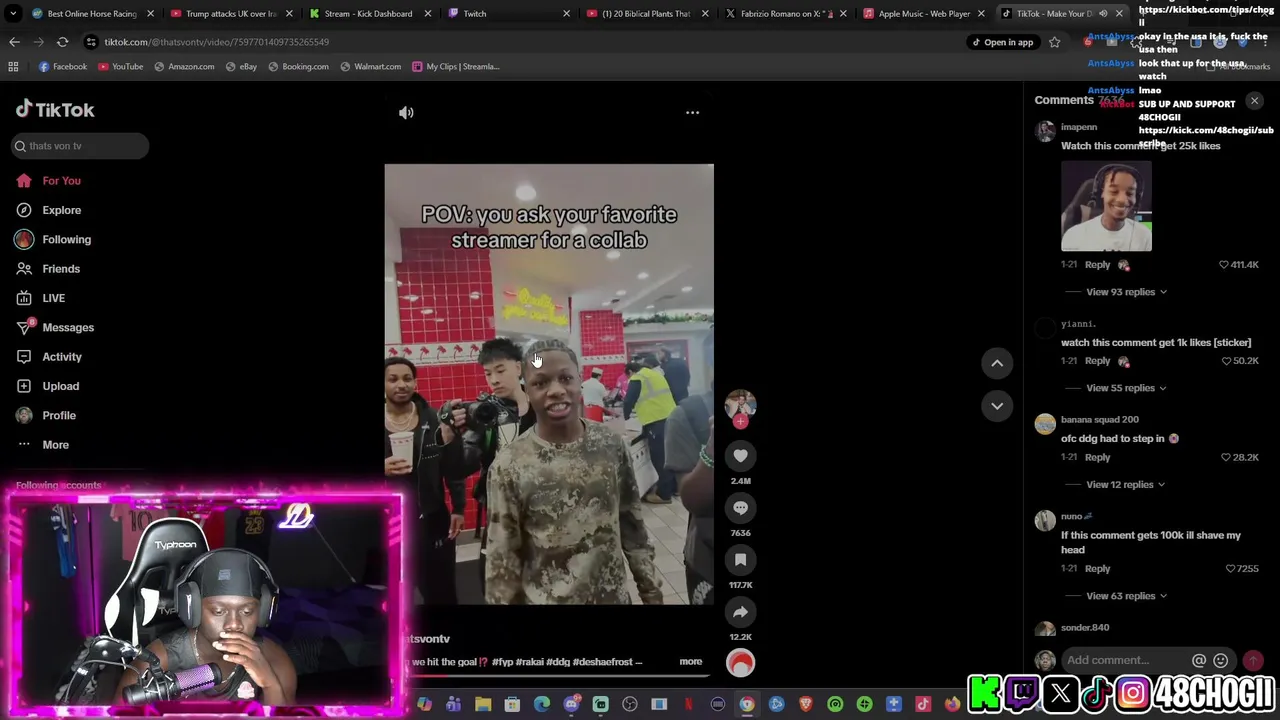Open Explore in sidebar
The image size is (1280, 720).
point(61,210)
